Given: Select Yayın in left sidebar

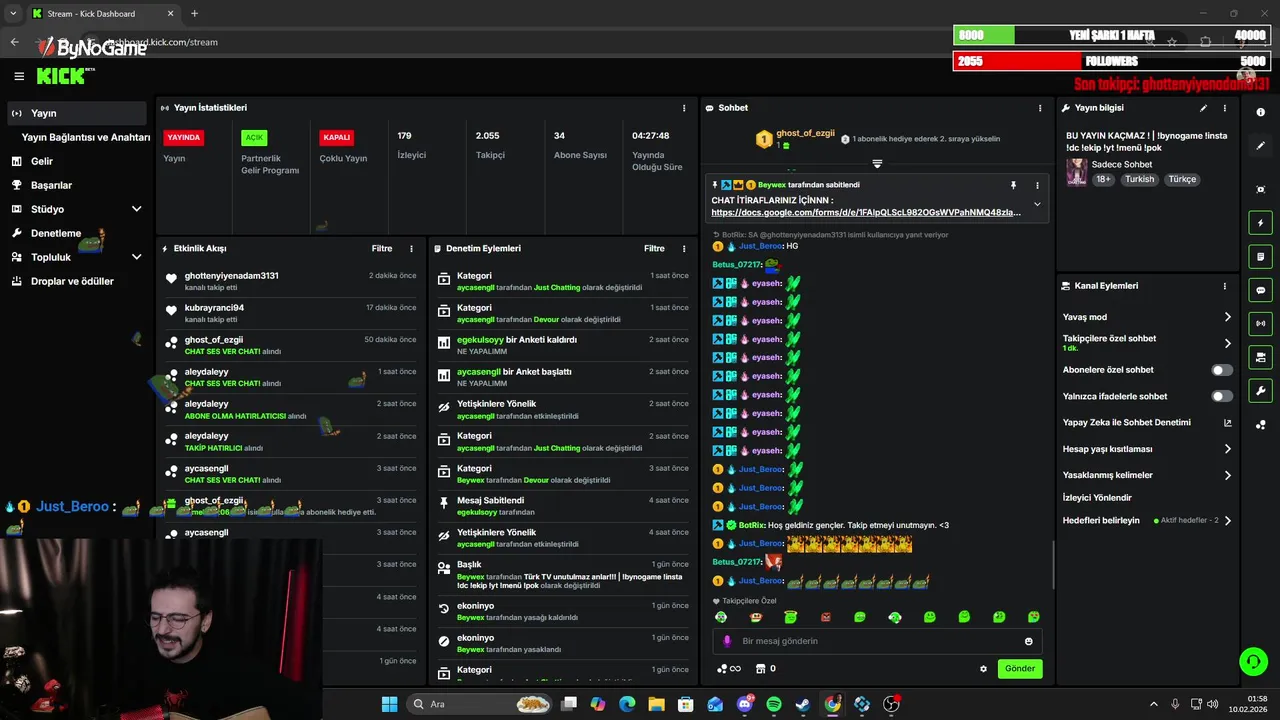Looking at the screenshot, I should click(77, 113).
